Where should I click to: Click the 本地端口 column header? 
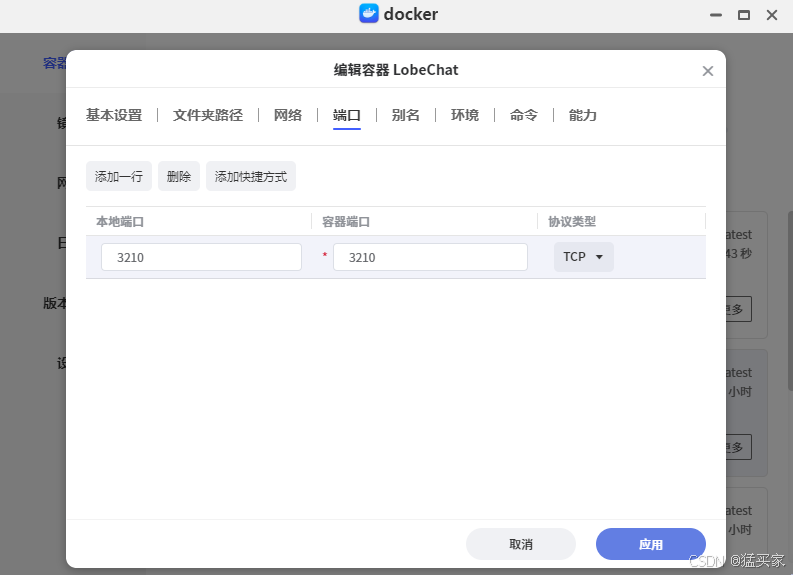pyautogui.click(x=120, y=222)
